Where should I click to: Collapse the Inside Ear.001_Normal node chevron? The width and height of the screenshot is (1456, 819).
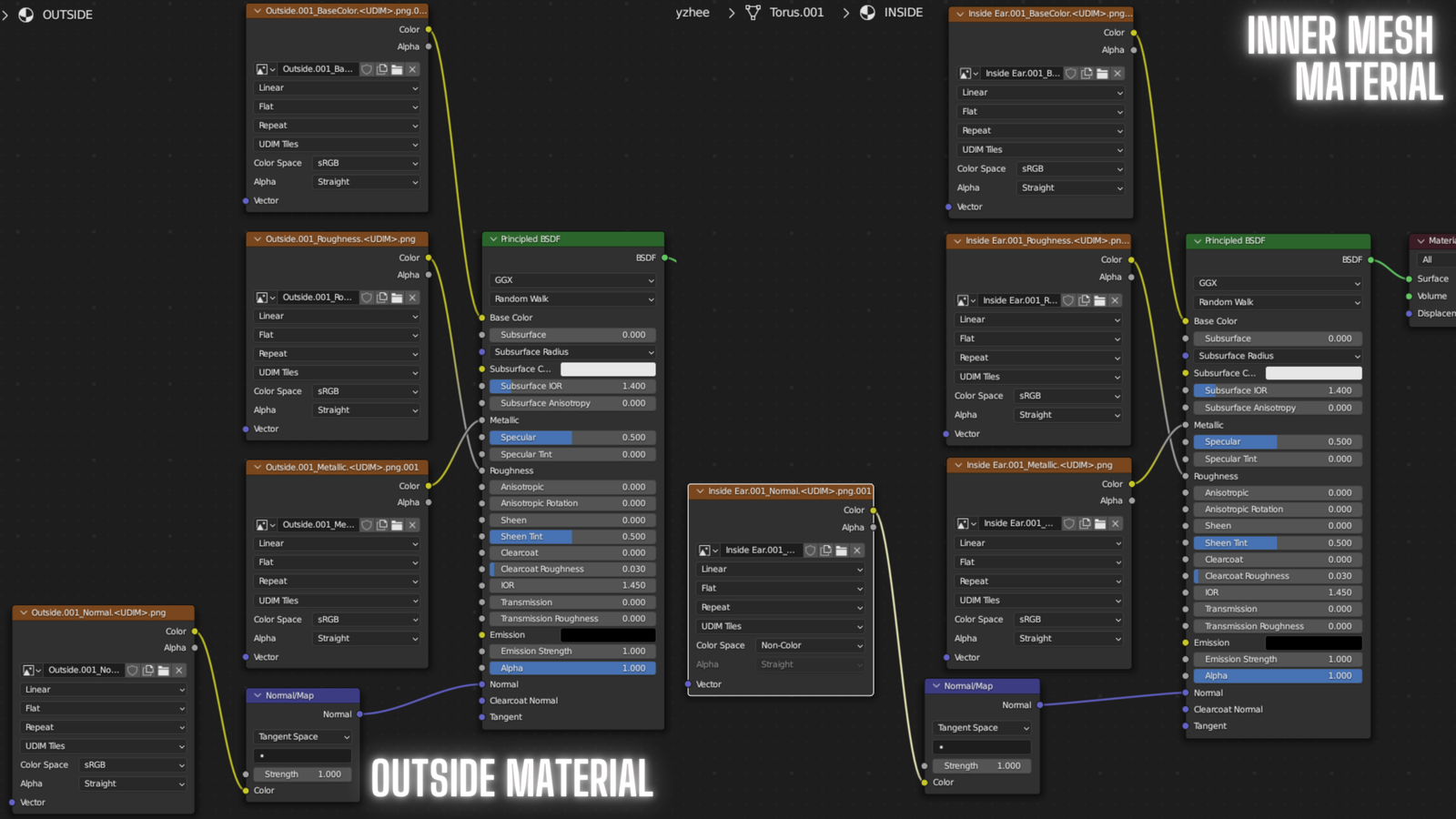click(x=700, y=491)
